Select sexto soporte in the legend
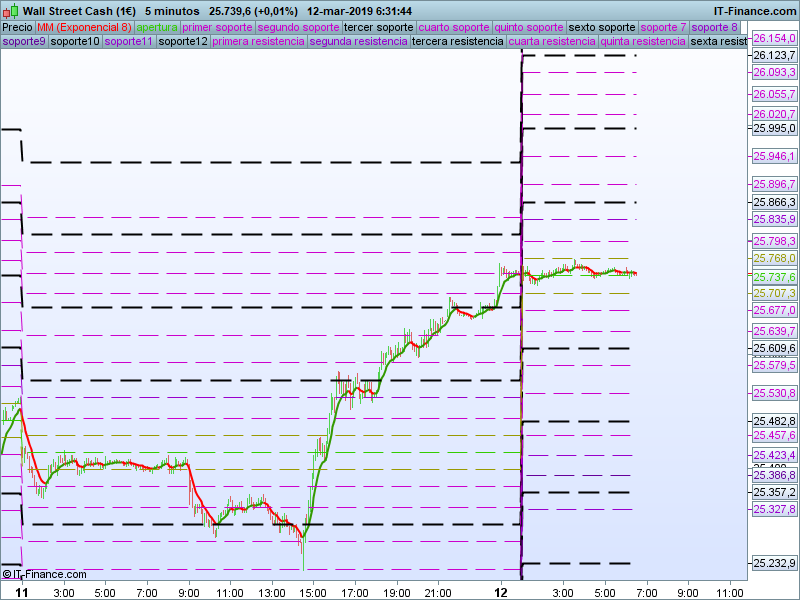800x600 pixels. 602,27
